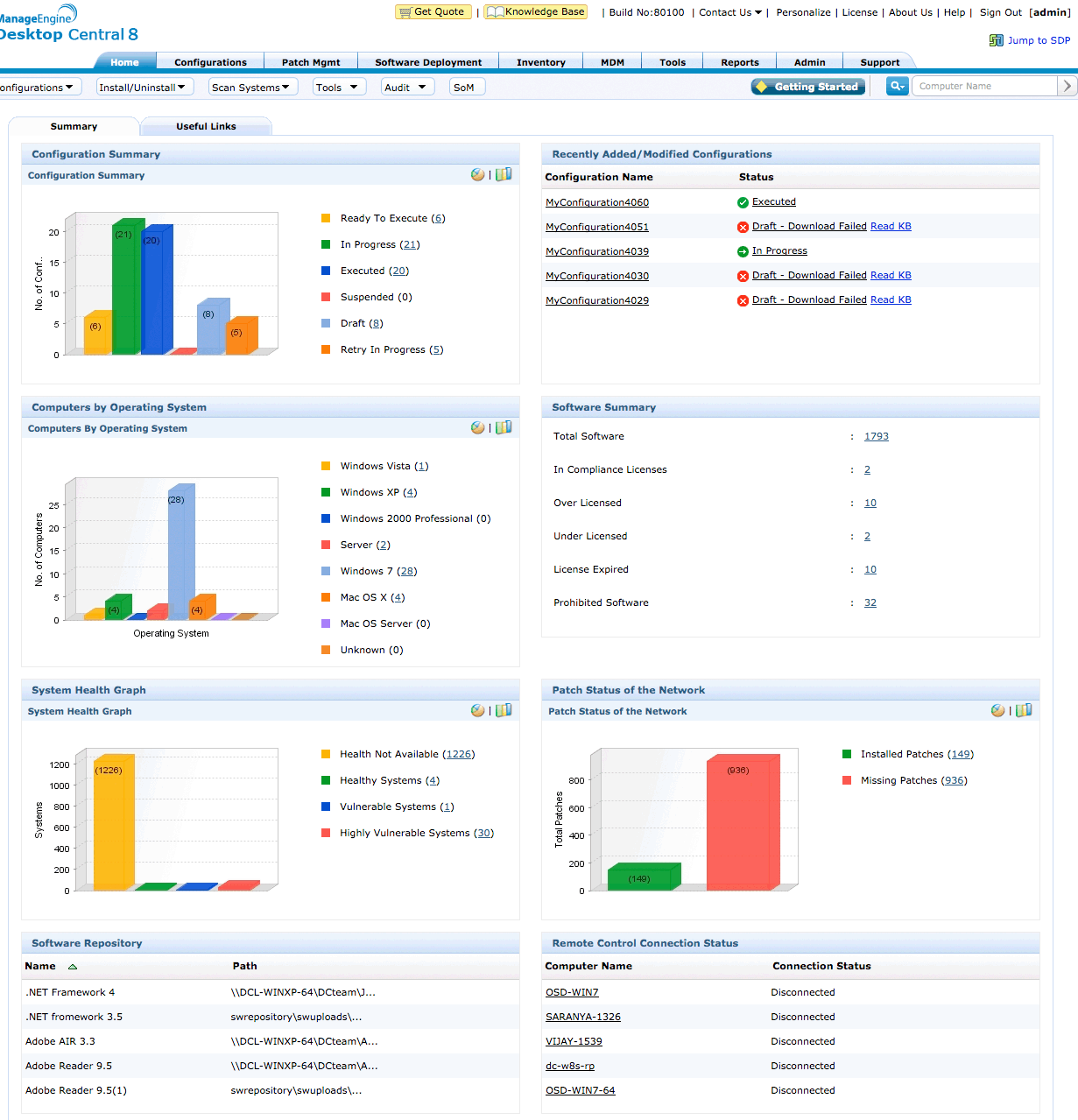Screen dimensions: 1078x1120
Task: Sort Software Repository by Name column arrow
Action: point(73,967)
